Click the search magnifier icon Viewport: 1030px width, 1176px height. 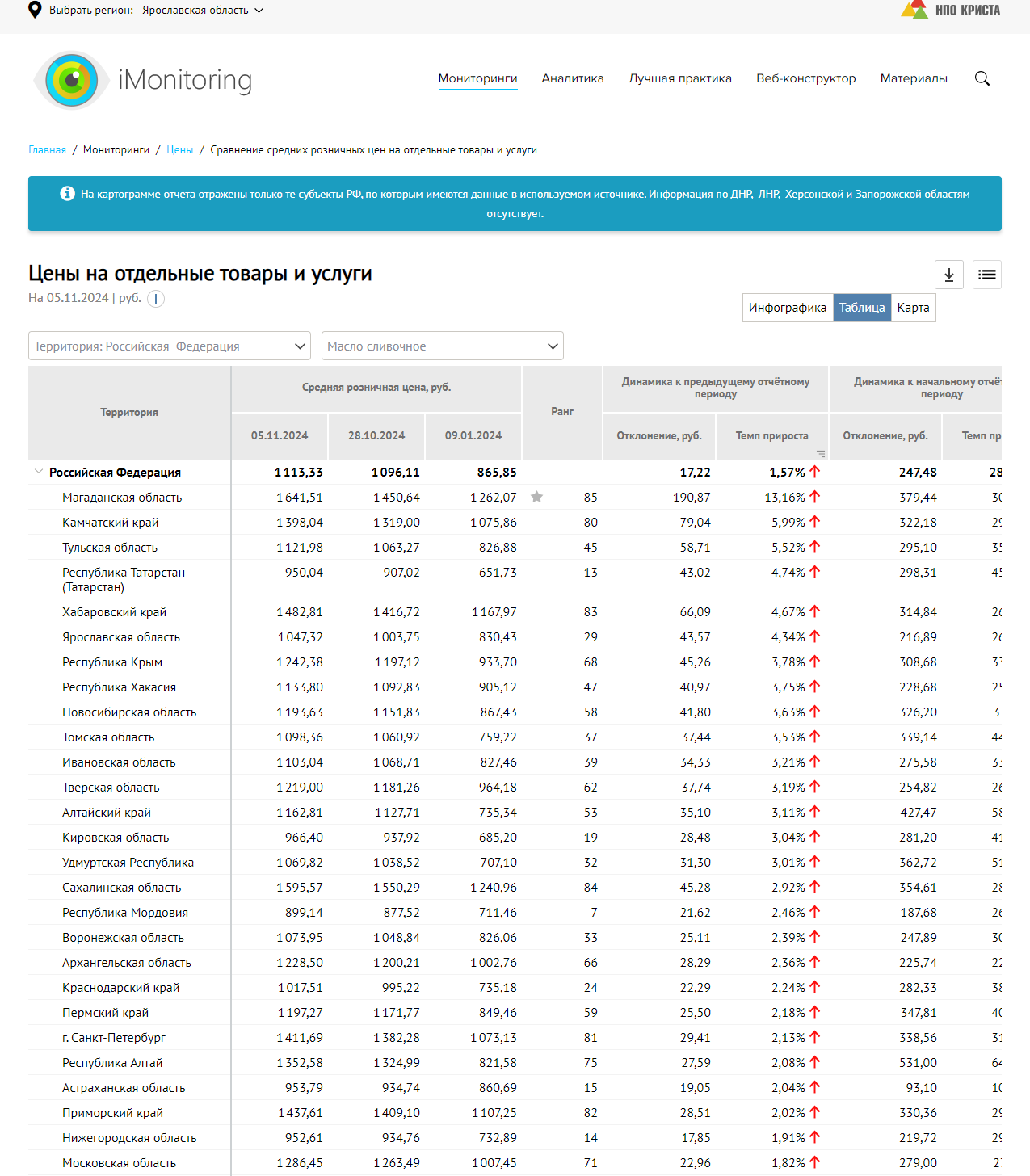[x=982, y=78]
